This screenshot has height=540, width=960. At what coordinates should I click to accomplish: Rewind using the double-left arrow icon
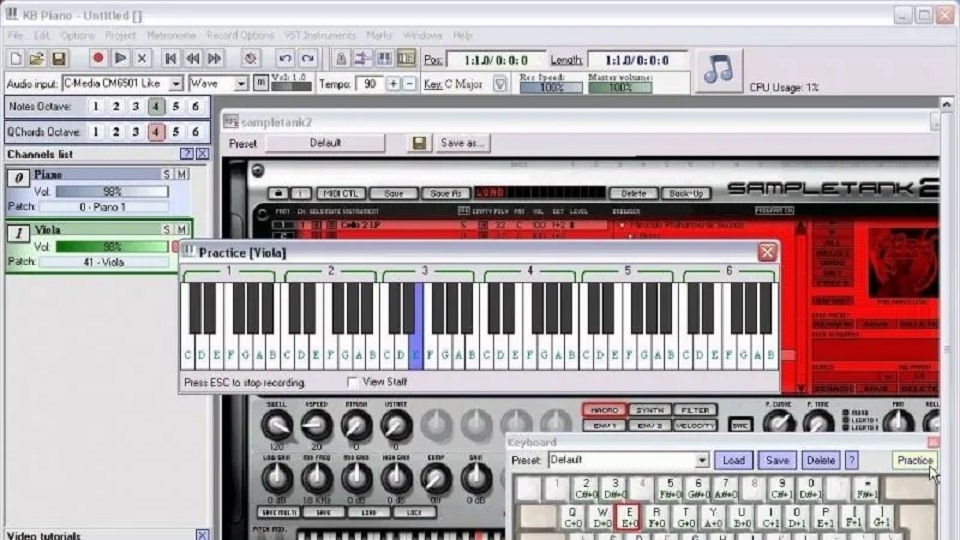click(x=193, y=58)
